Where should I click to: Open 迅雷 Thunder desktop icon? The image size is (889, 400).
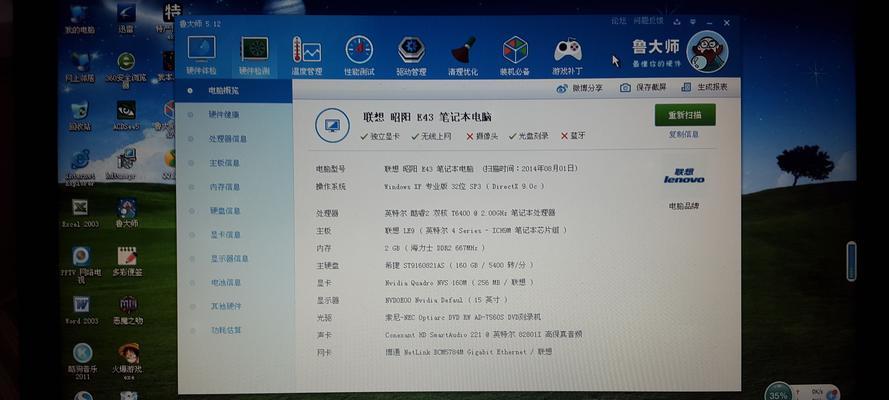pos(126,18)
